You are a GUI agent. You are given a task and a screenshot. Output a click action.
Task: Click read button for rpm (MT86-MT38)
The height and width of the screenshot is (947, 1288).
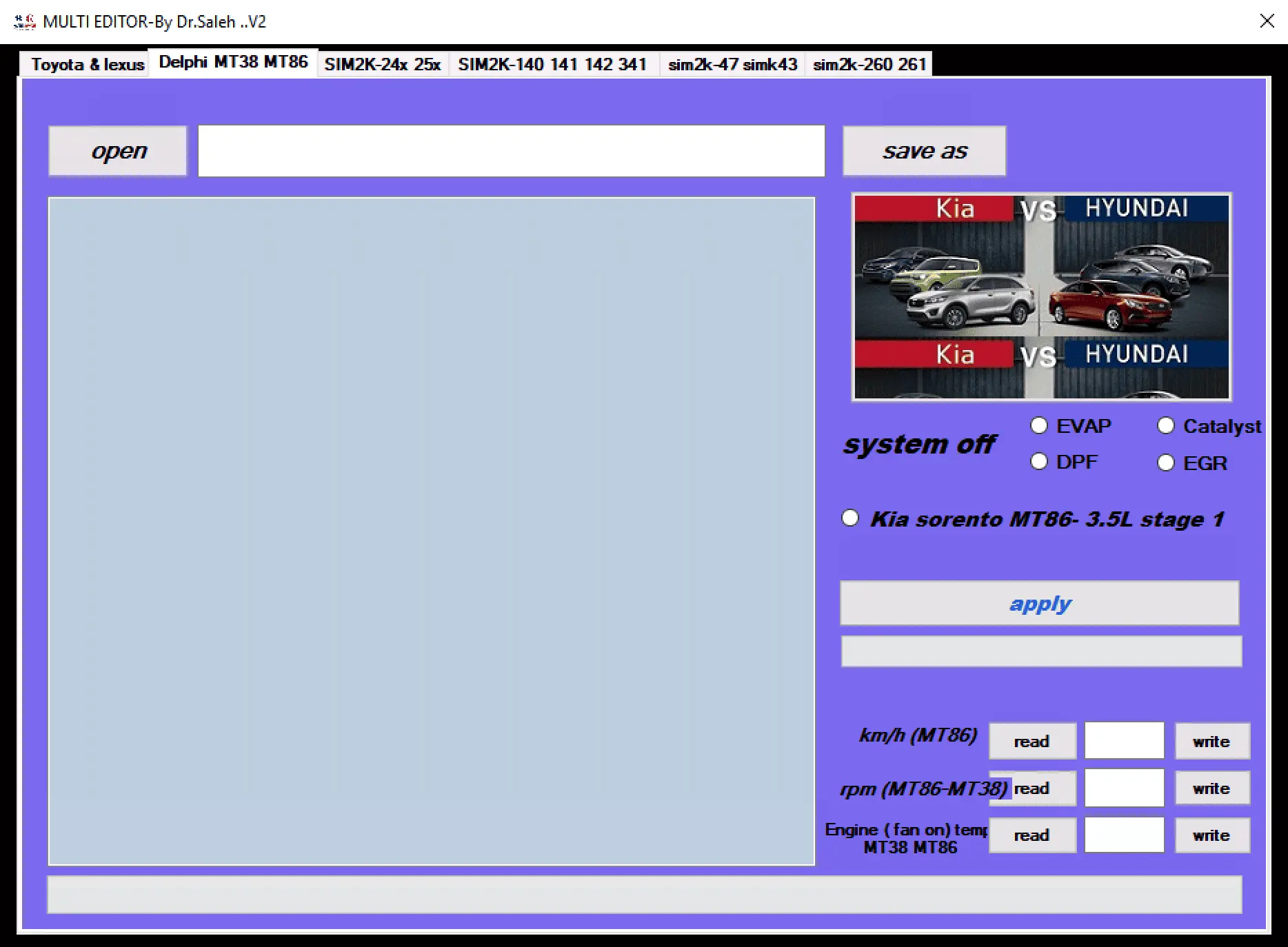1032,788
